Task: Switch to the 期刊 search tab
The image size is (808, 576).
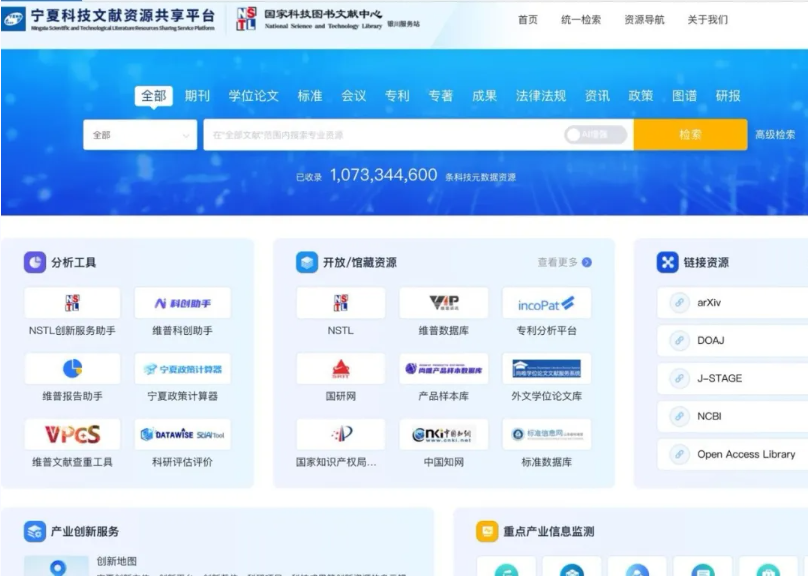Action: (x=197, y=96)
